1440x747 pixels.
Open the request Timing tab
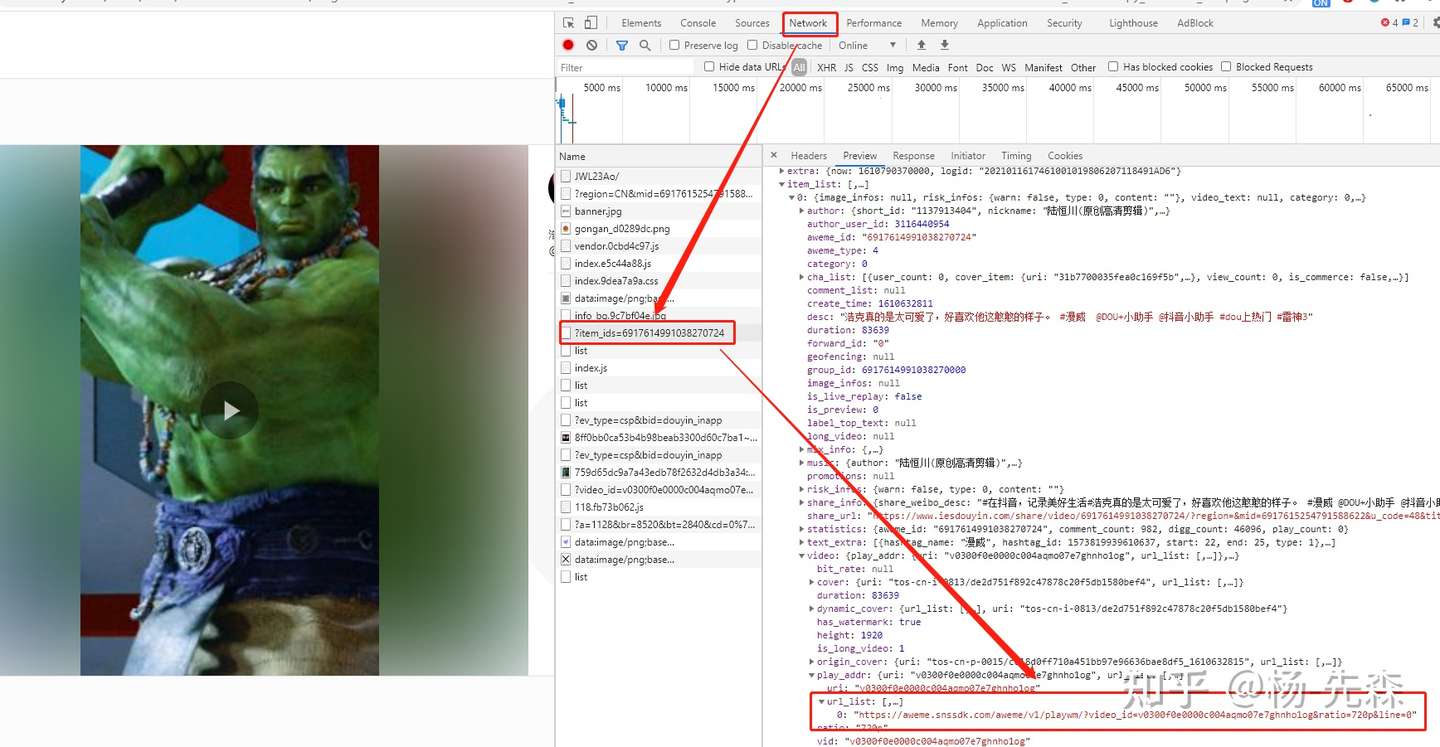(x=1016, y=156)
